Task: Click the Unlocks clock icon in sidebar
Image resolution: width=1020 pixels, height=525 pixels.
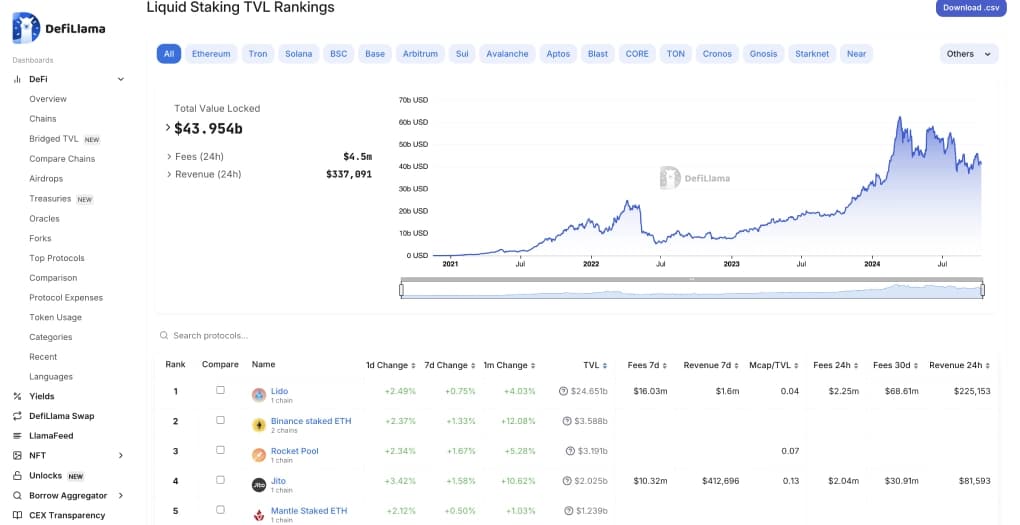Action: click(x=17, y=476)
